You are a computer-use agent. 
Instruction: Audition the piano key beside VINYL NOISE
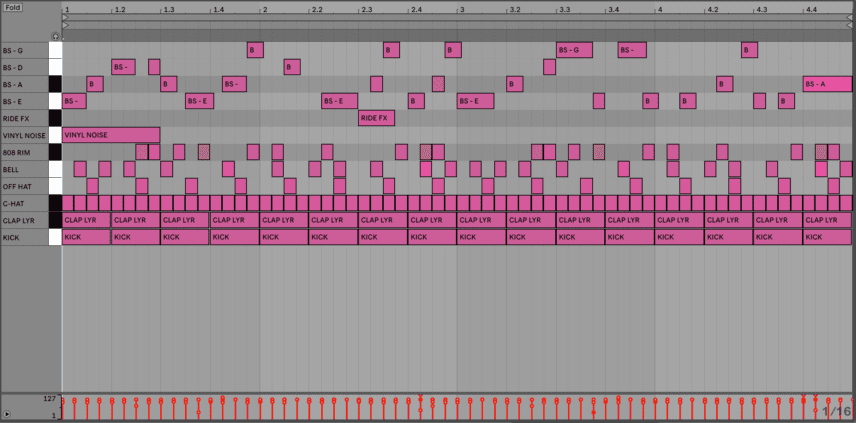click(x=55, y=136)
